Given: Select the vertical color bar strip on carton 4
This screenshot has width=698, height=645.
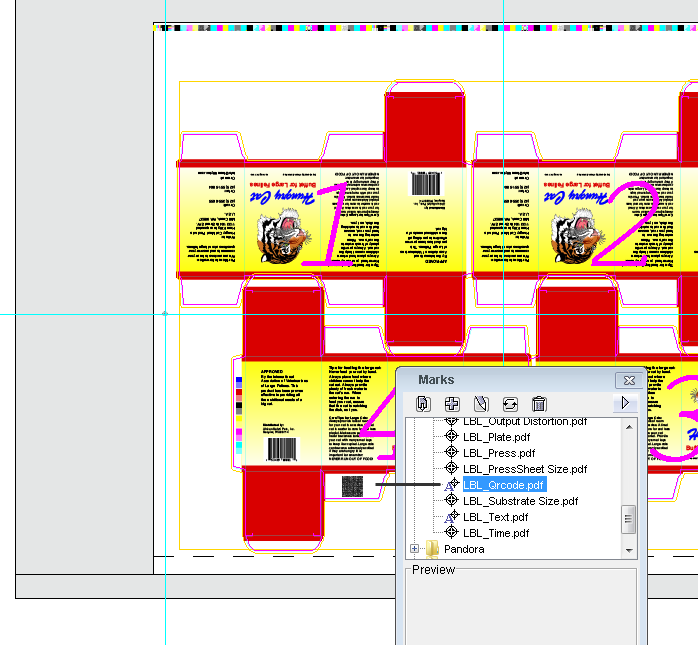Looking at the screenshot, I should [239, 415].
